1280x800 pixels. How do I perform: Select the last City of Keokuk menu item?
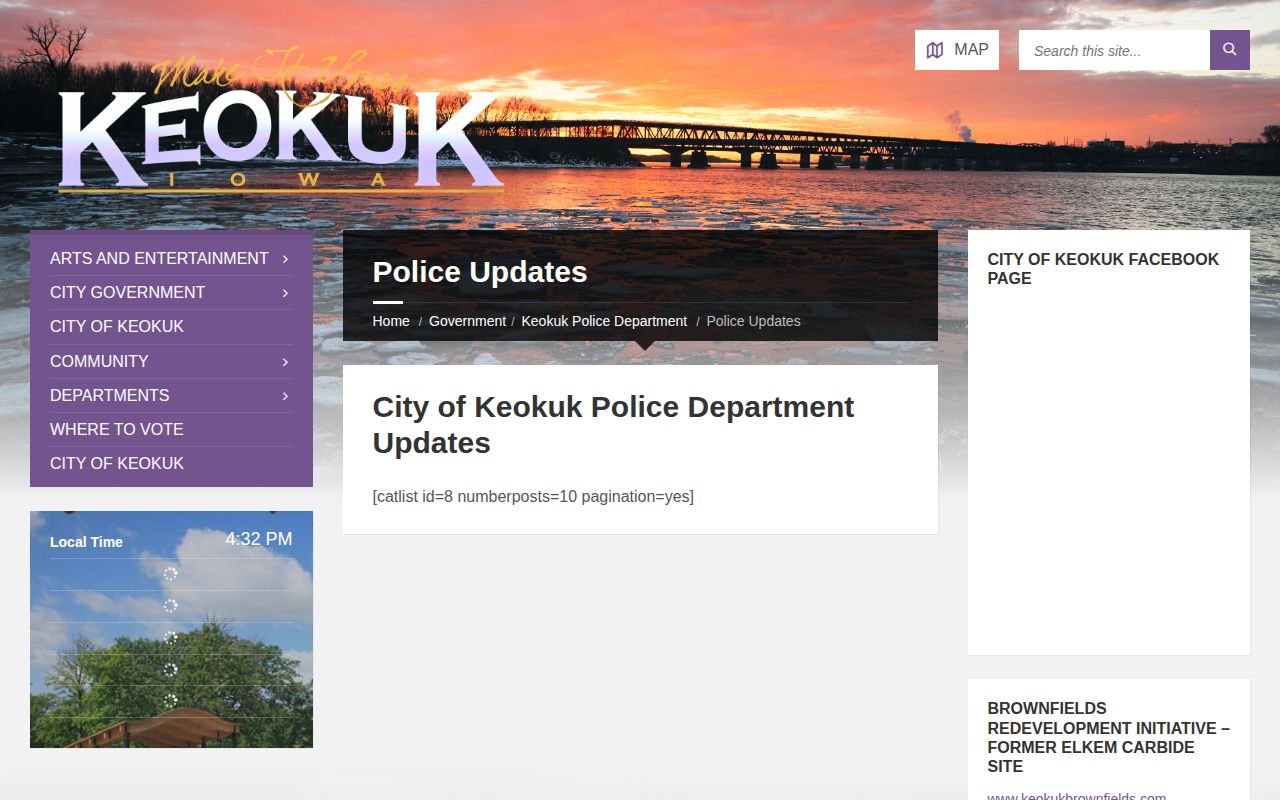pos(117,463)
